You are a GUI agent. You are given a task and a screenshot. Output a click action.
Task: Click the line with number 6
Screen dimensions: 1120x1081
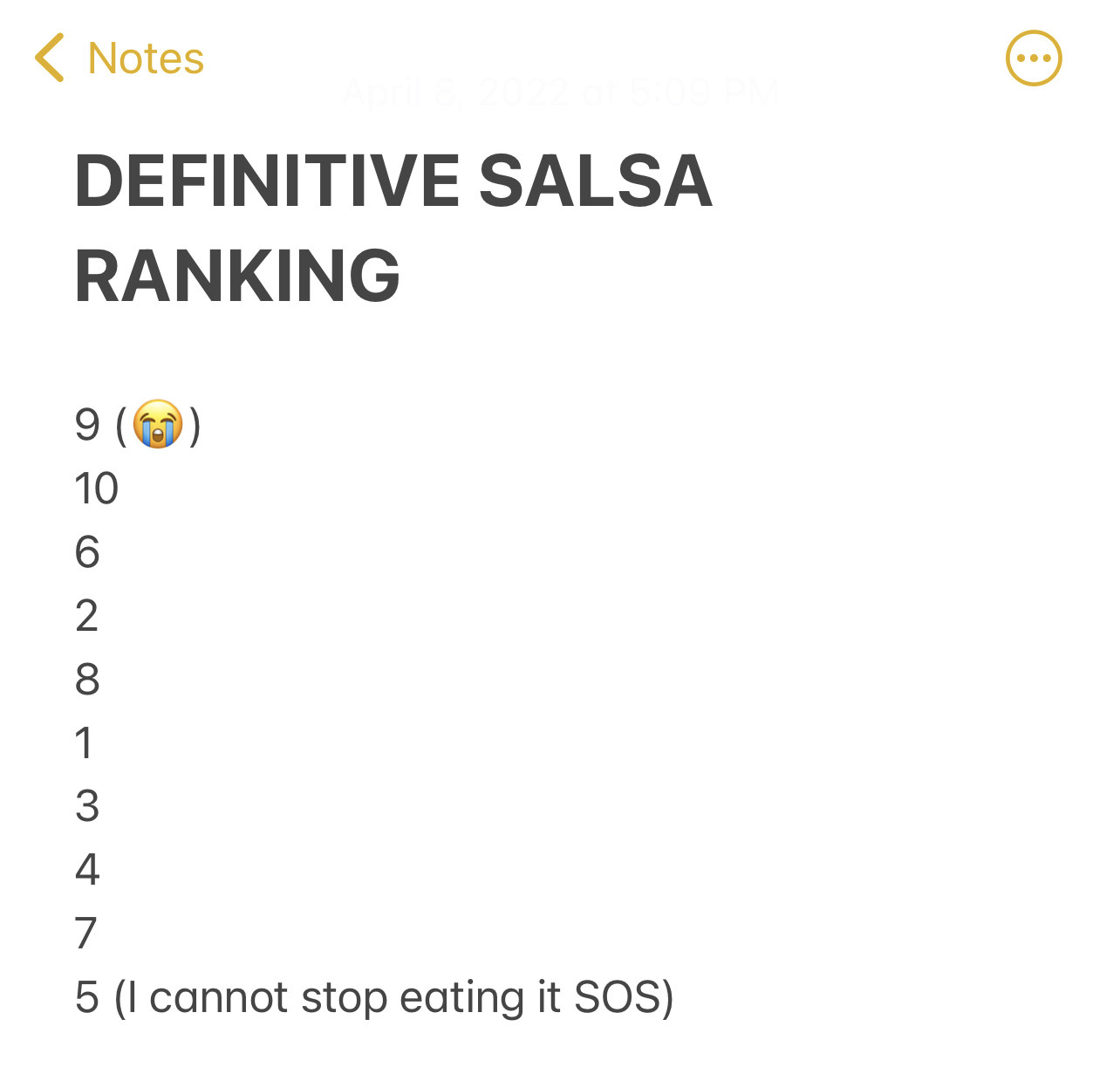pos(87,552)
